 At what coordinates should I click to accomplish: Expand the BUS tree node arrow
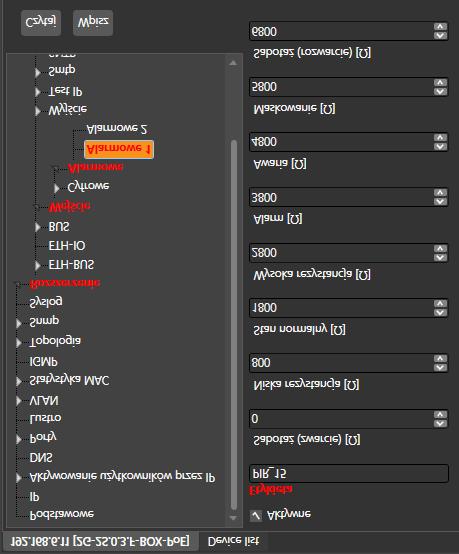38,227
